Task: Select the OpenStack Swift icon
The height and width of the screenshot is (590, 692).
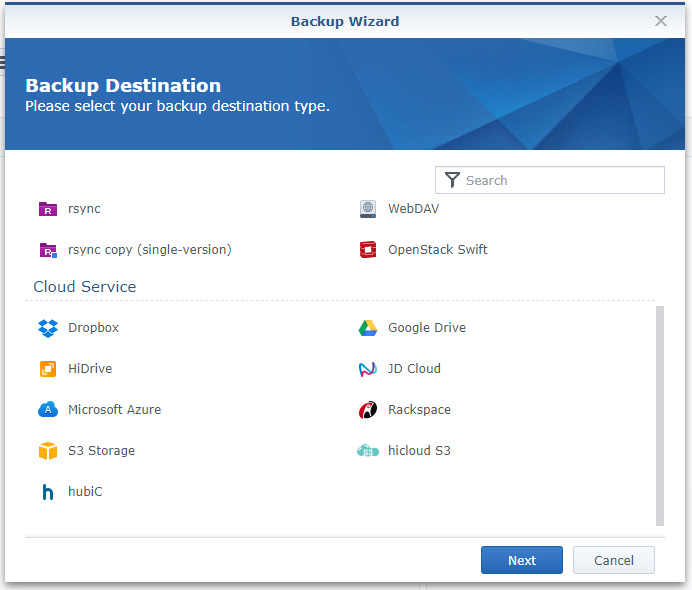Action: tap(368, 250)
